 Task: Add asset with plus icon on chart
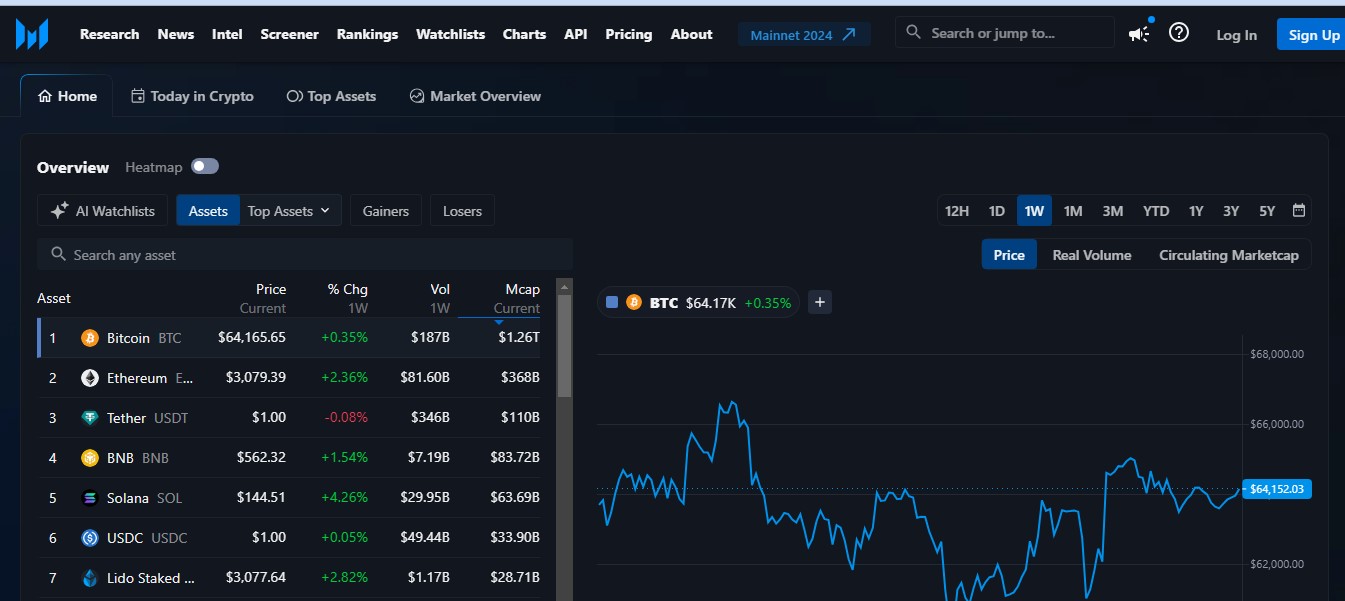(820, 302)
